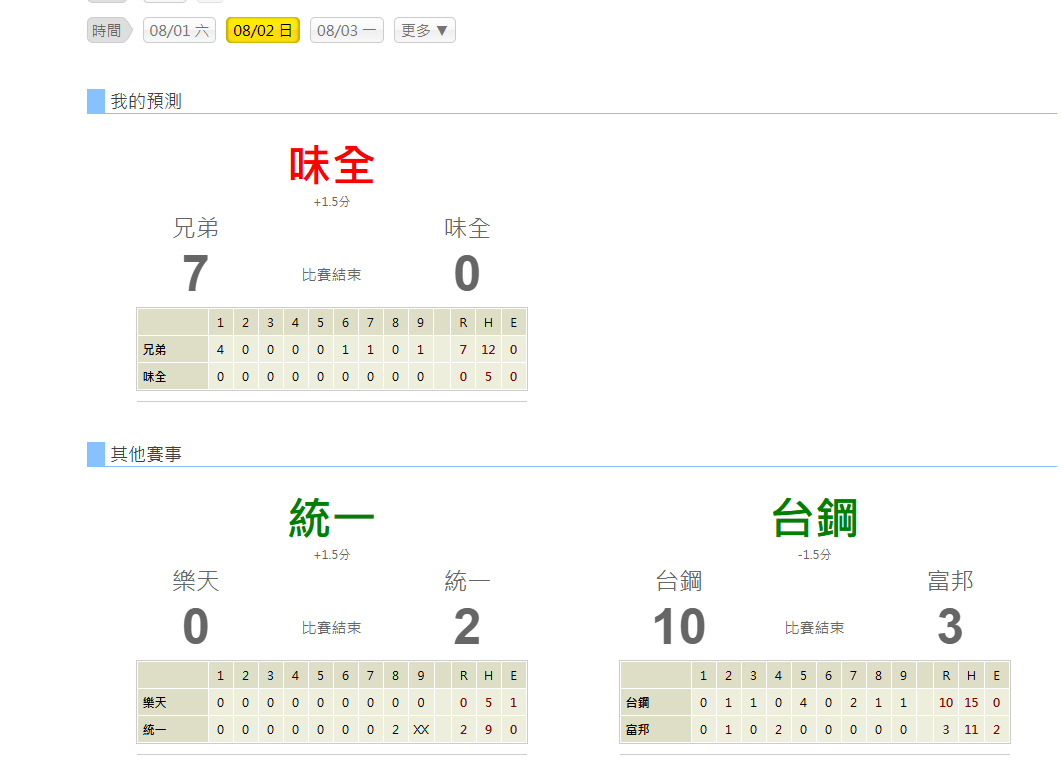This screenshot has width=1062, height=768.
Task: Click 台鋼 fifth-inning score 4
Action: [x=803, y=702]
